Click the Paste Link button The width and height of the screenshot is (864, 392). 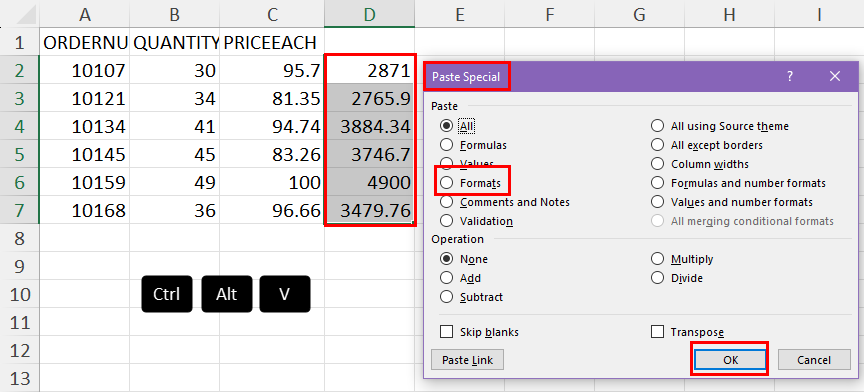(467, 361)
